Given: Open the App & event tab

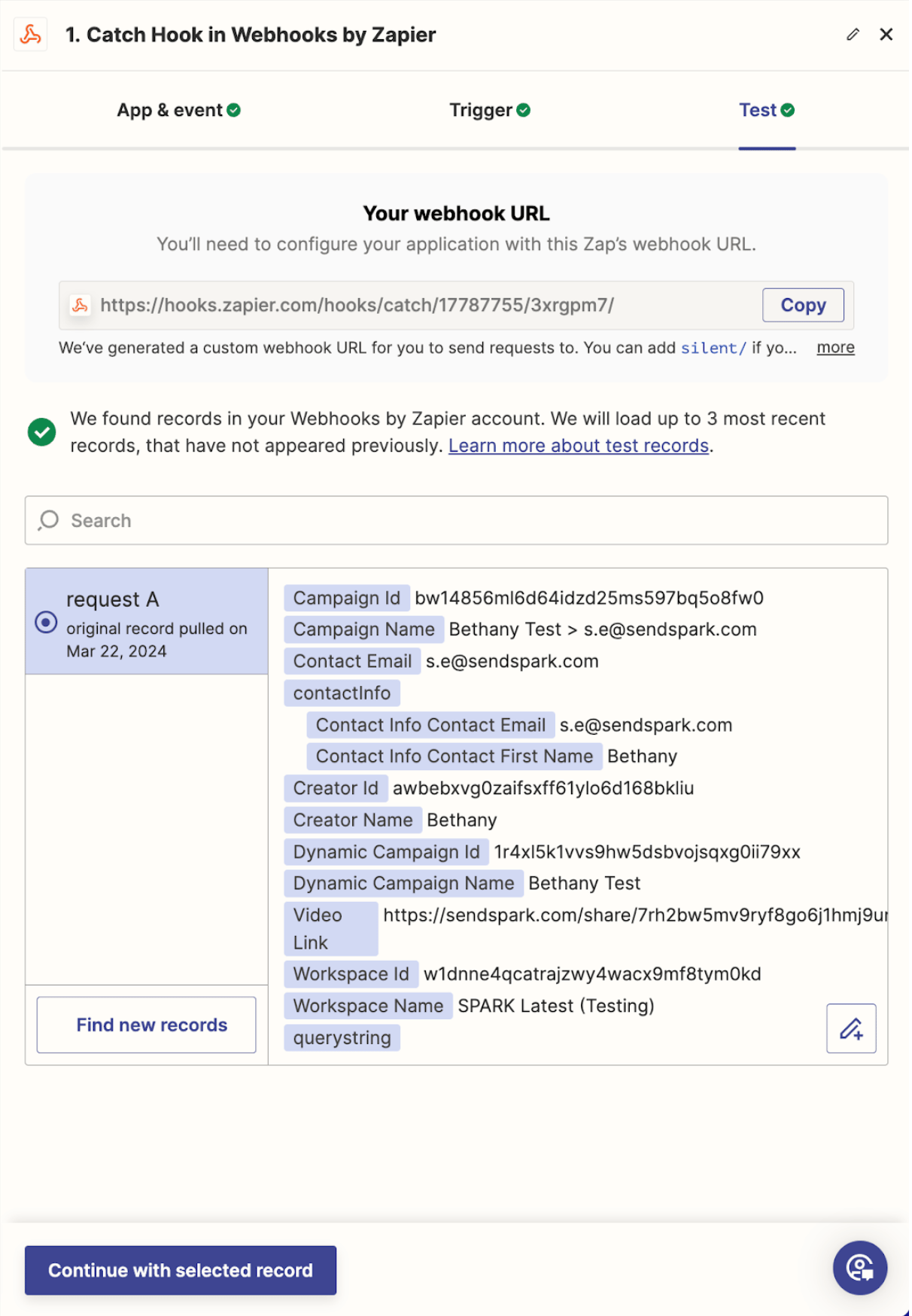Looking at the screenshot, I should [178, 111].
